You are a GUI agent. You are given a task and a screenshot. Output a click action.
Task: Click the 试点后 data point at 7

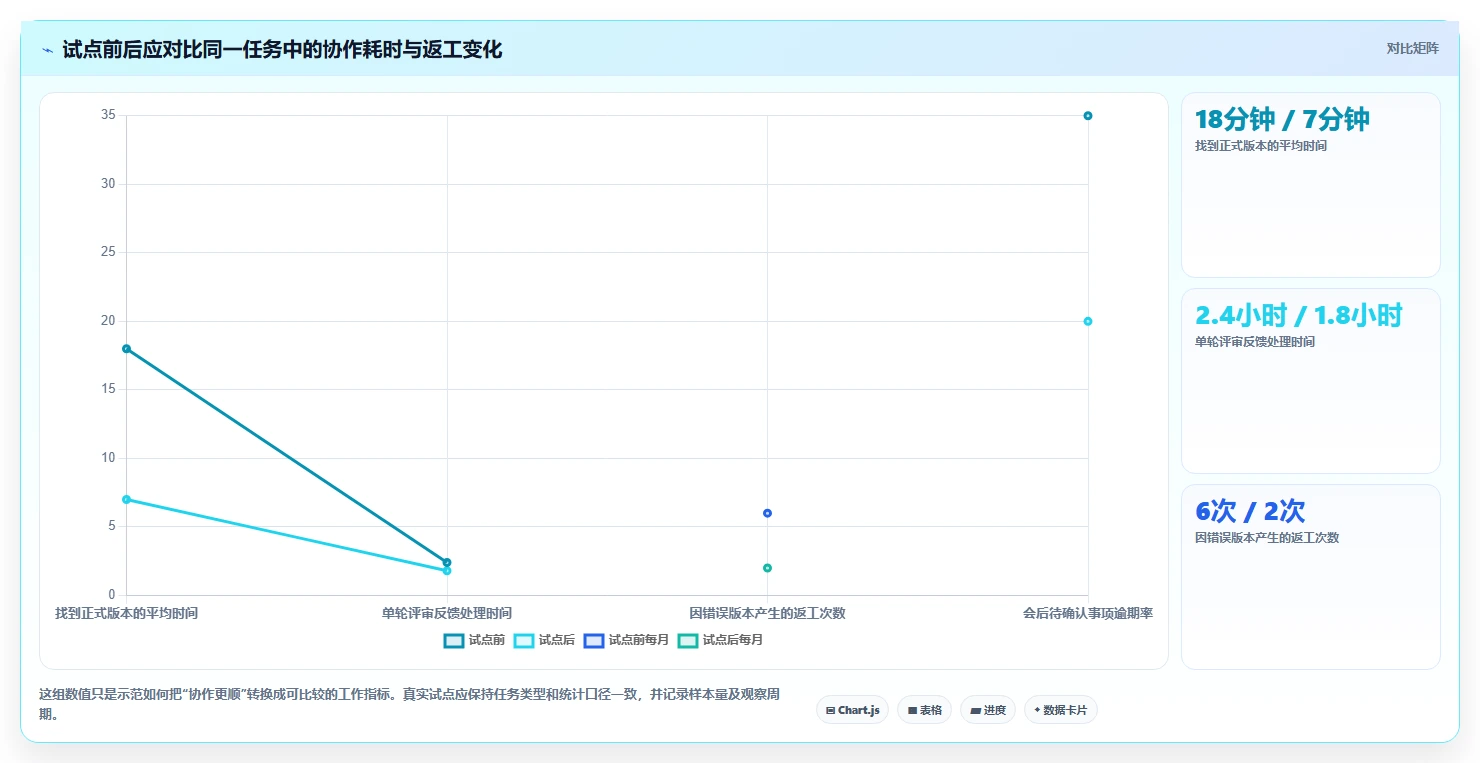click(127, 499)
